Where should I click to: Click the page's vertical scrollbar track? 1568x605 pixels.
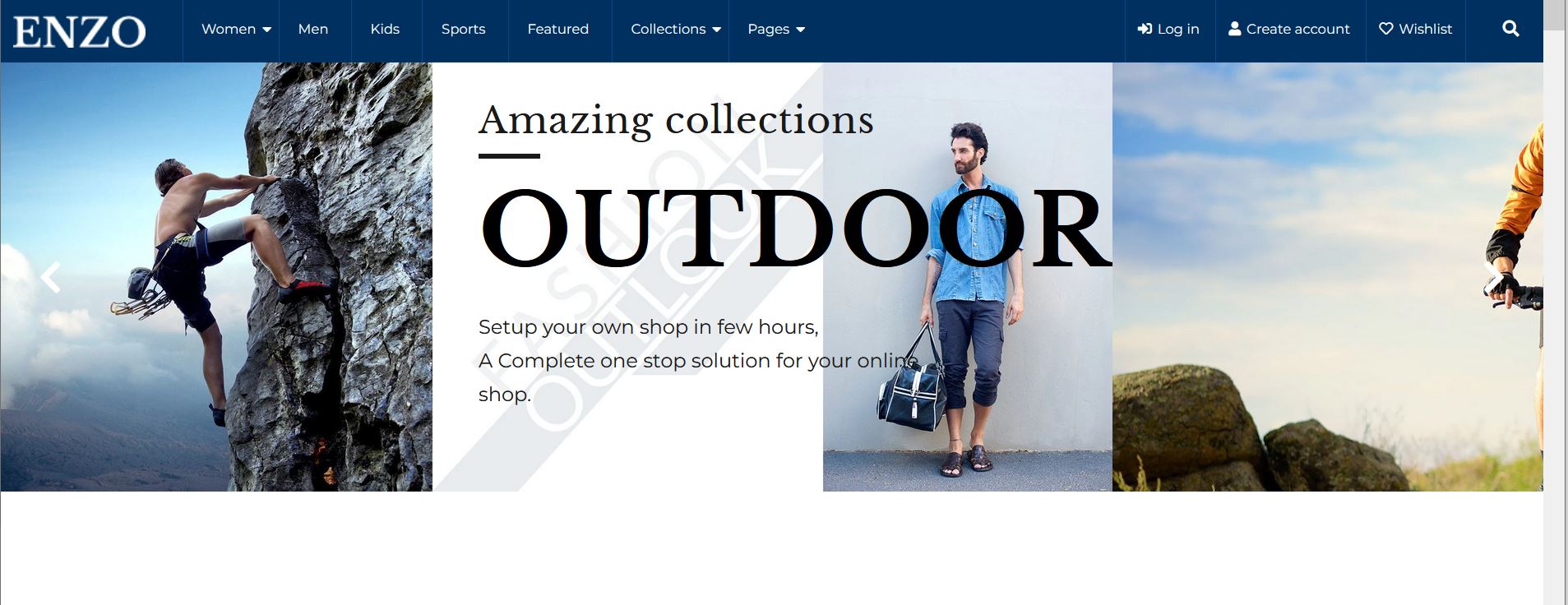[x=1554, y=329]
